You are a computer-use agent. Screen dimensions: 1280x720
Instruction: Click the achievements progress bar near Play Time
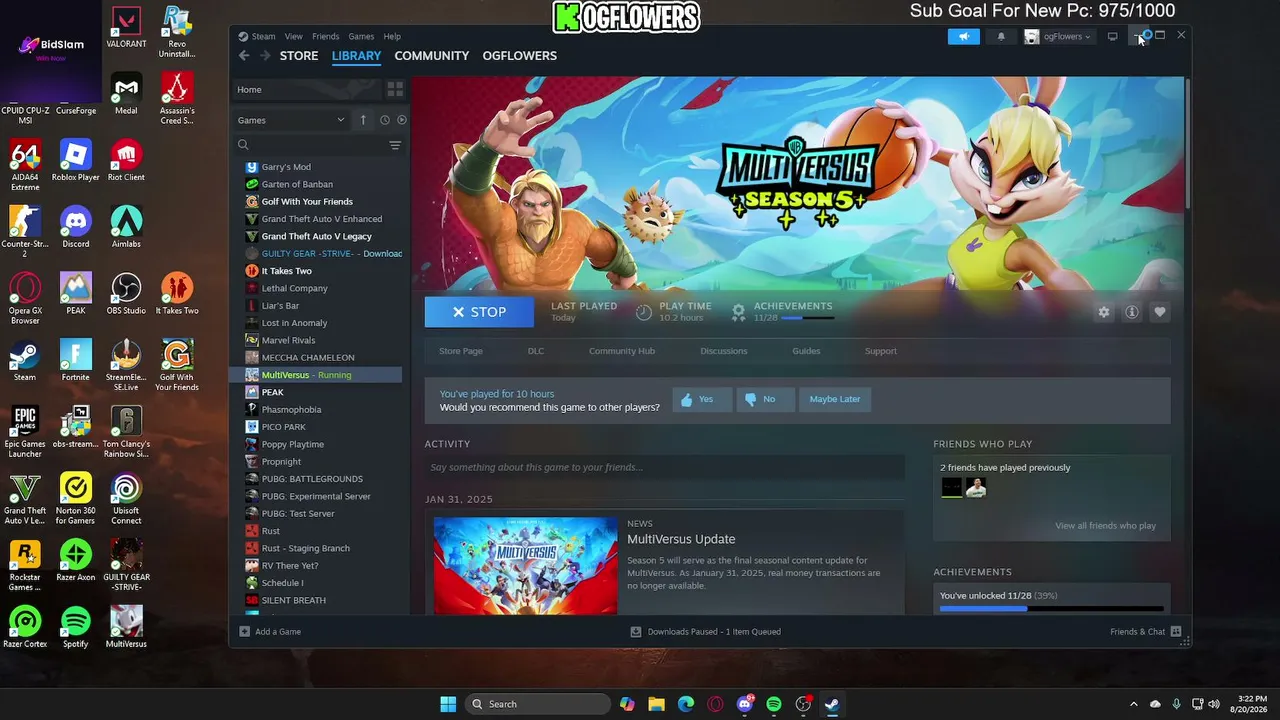(x=808, y=318)
